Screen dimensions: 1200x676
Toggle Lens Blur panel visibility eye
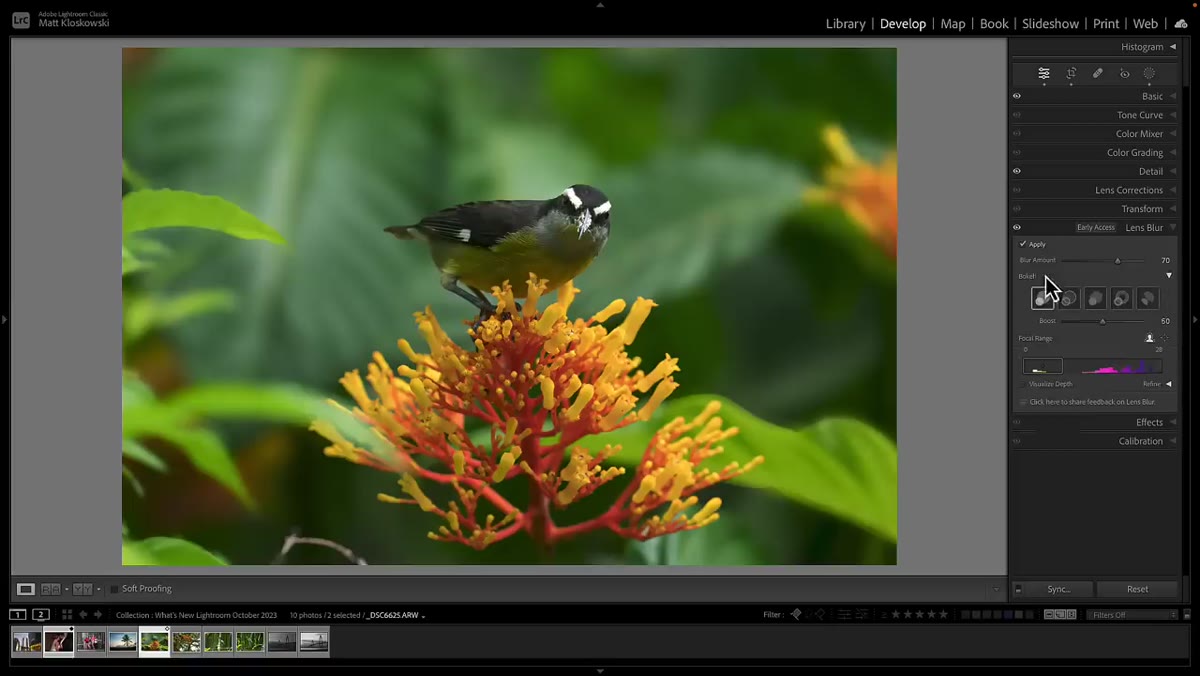tap(1017, 227)
